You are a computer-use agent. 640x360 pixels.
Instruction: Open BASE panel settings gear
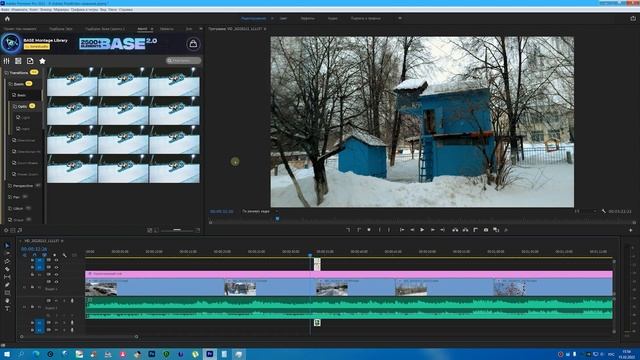(x=6, y=230)
